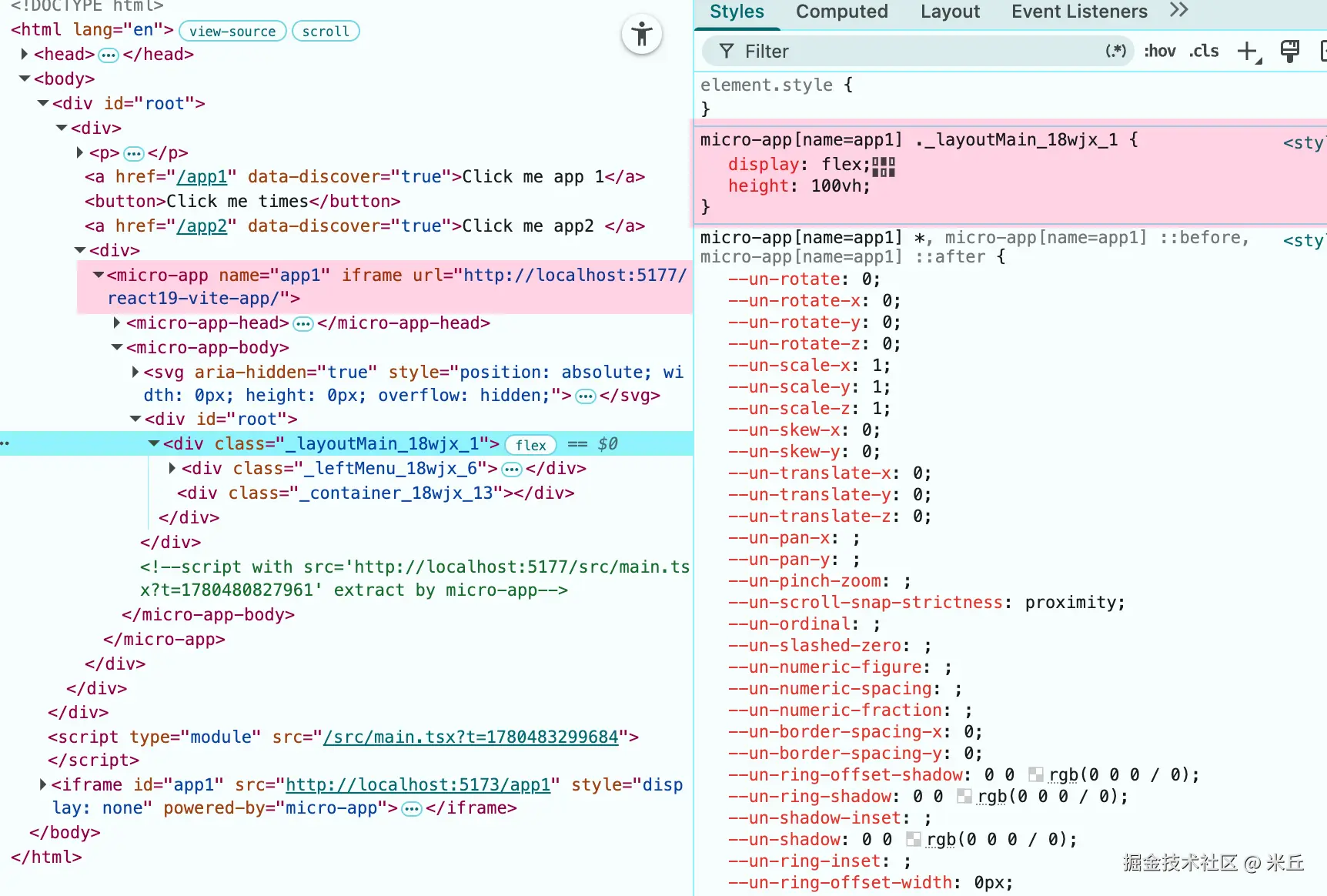Collapse the micro-app name="app1" node
Image resolution: width=1327 pixels, height=896 pixels.
(99, 275)
